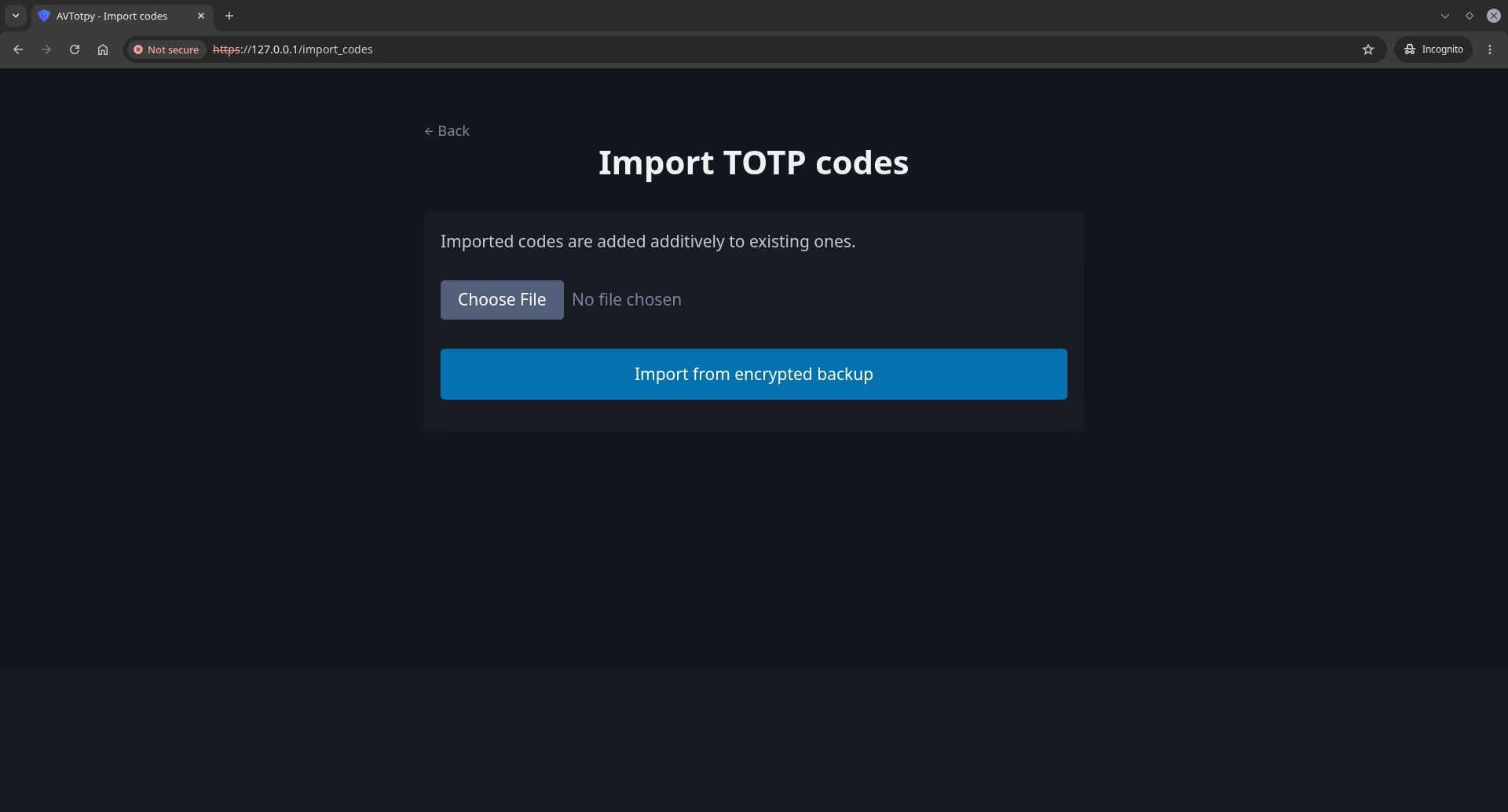This screenshot has height=812, width=1508.
Task: Open the Chrome three-dot menu
Action: pyautogui.click(x=1490, y=49)
